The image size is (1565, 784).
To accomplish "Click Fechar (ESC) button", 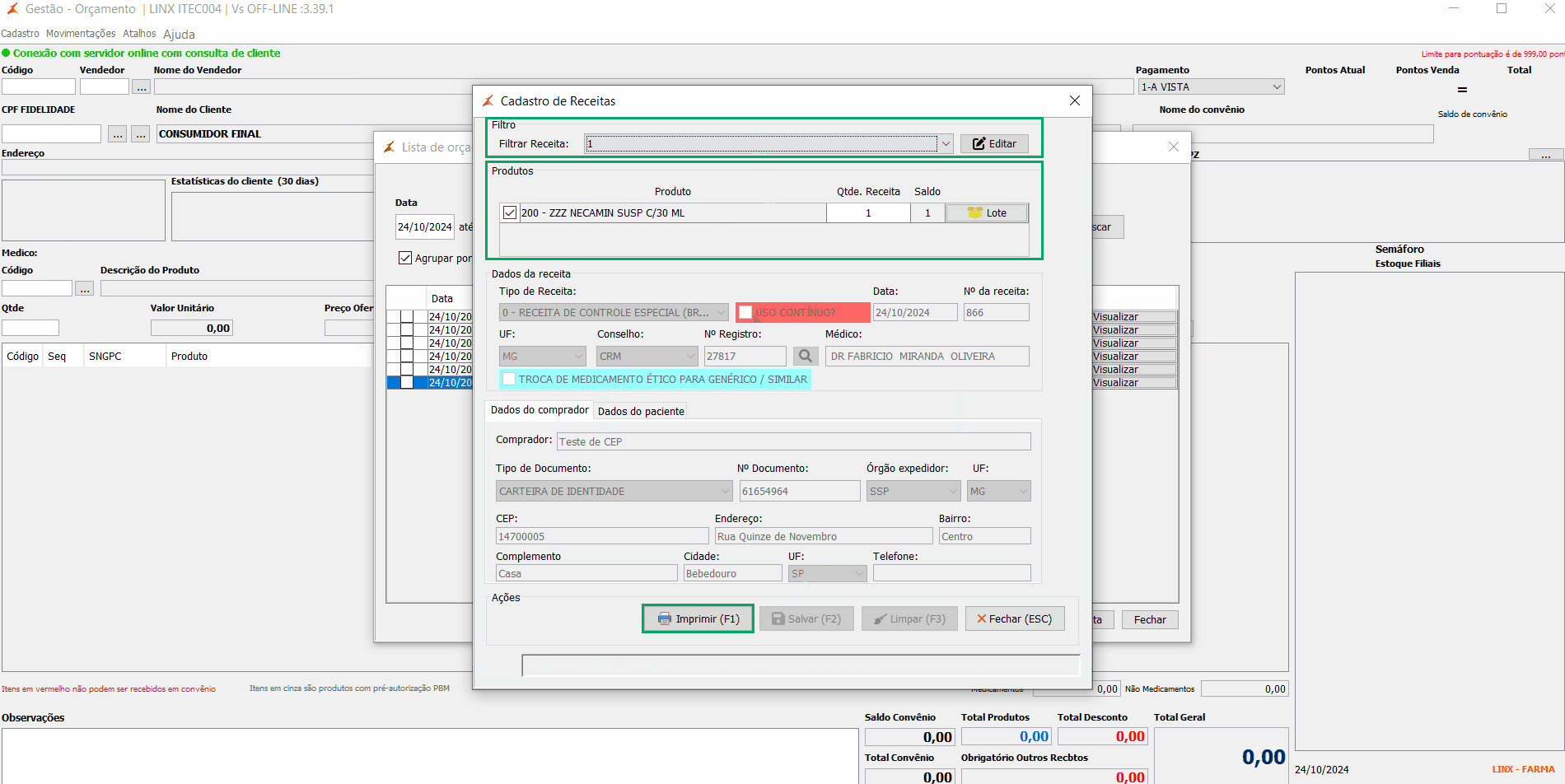I will pos(1015,618).
